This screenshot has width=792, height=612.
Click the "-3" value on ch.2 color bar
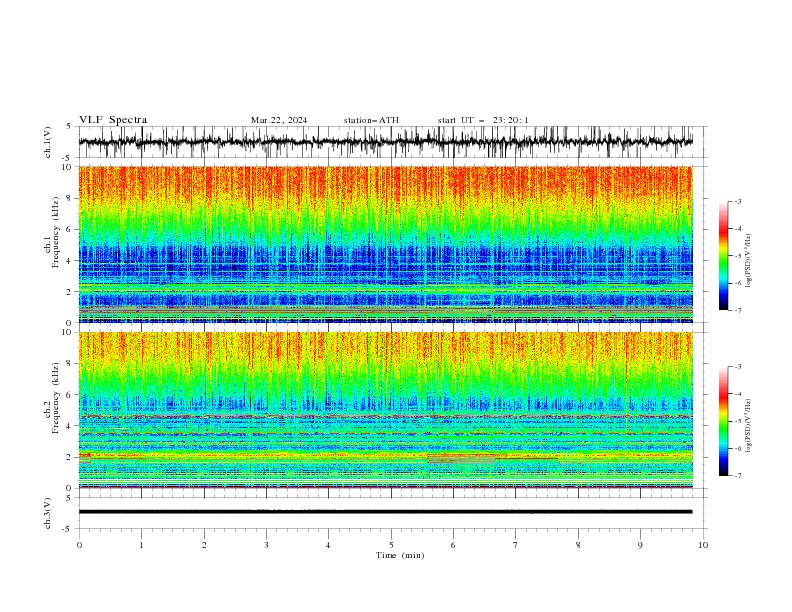[x=738, y=367]
